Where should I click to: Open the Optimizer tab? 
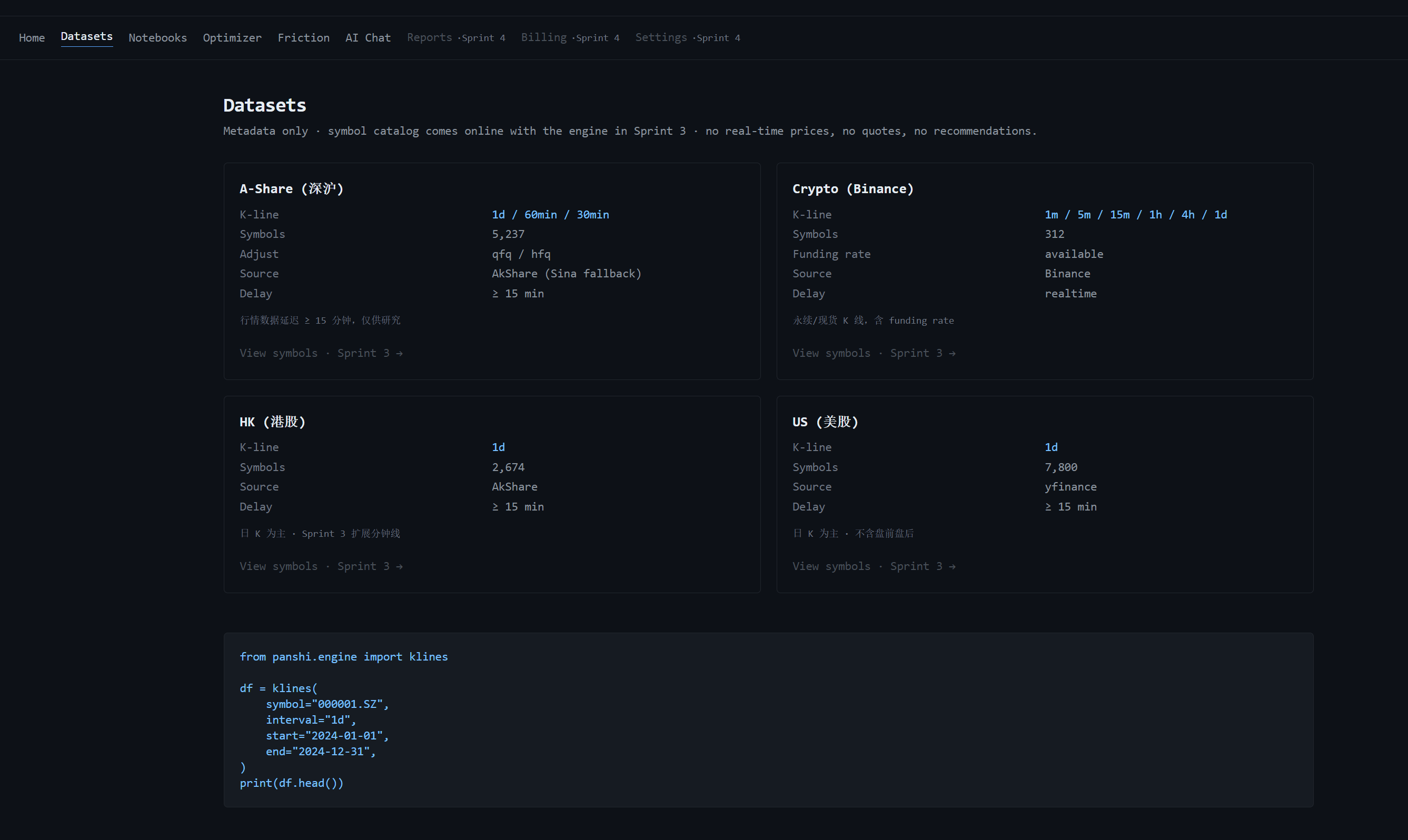(232, 38)
